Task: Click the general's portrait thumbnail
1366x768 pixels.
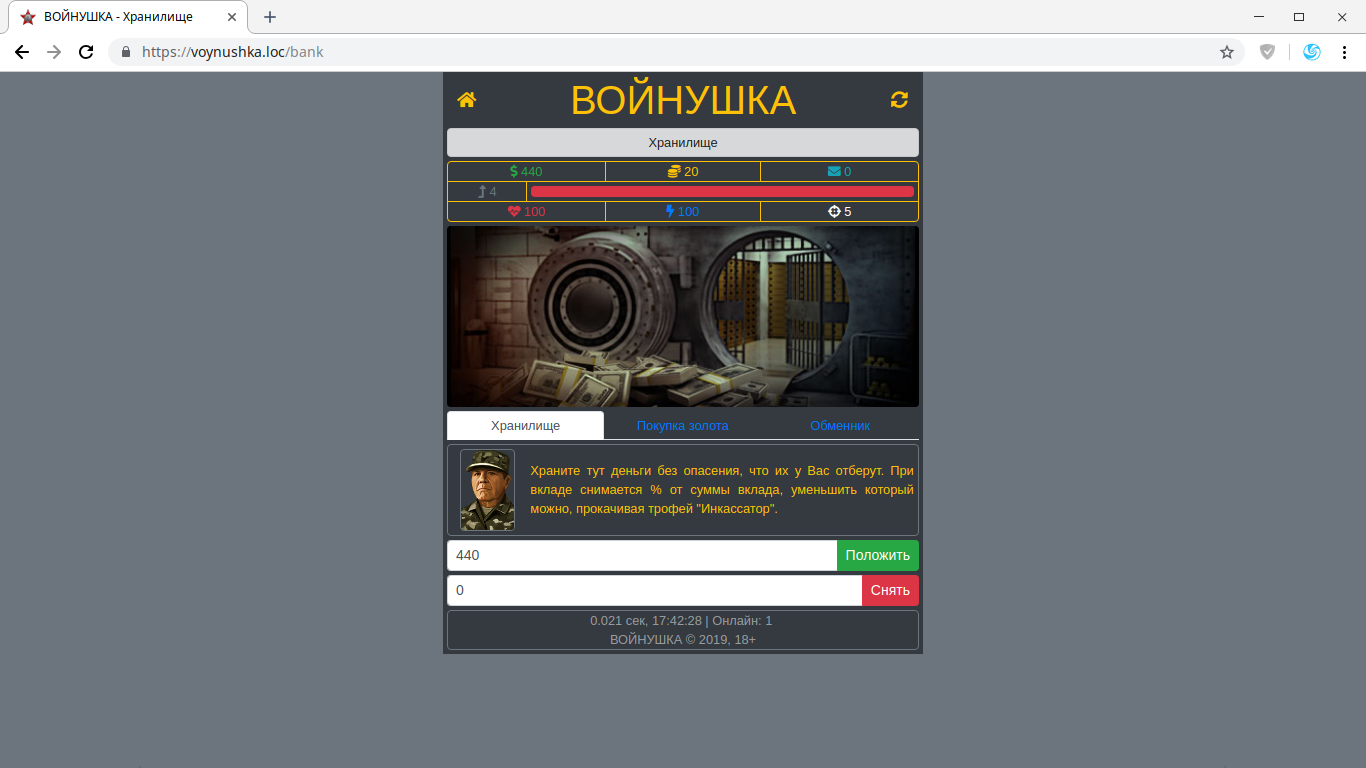Action: 487,490
